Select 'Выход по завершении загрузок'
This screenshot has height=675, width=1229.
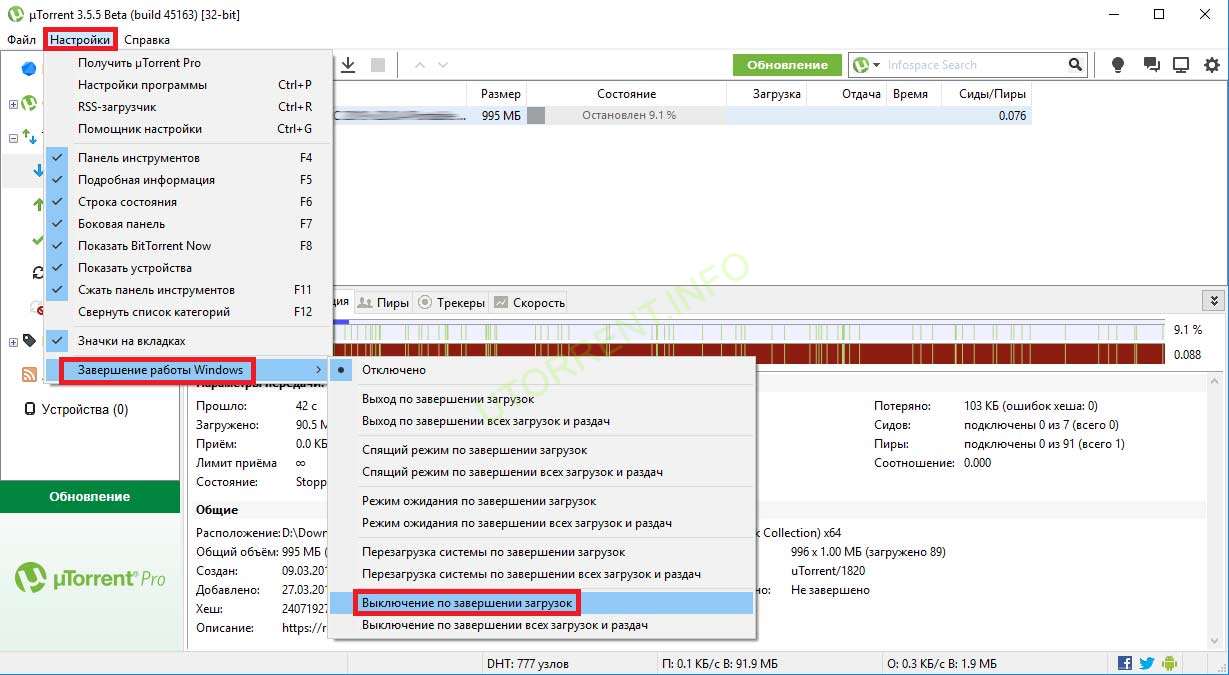[543, 399]
